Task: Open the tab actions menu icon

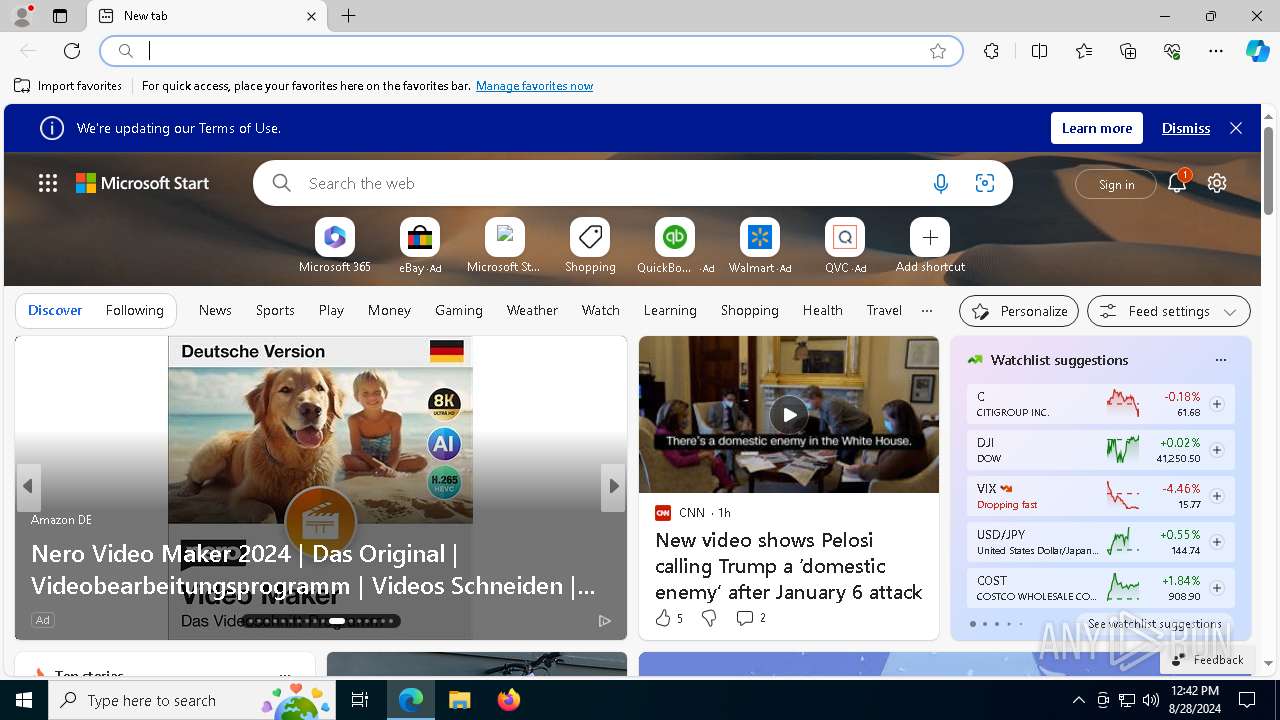Action: coord(60,16)
